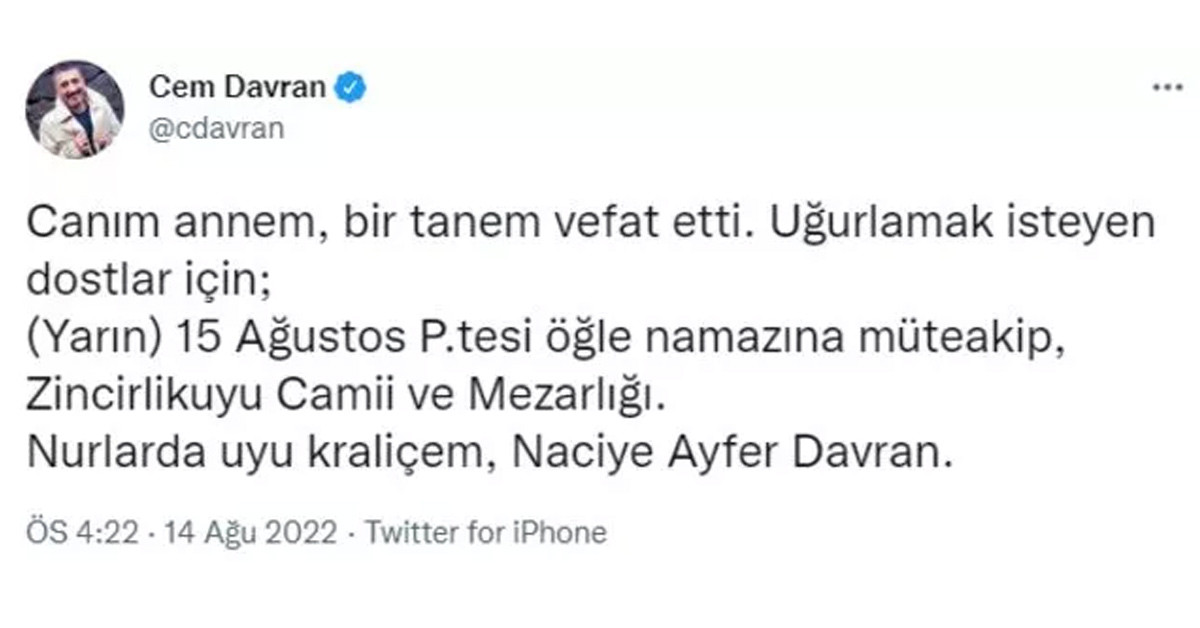This screenshot has height=628, width=1200.
Task: Open the timestamp ÖS 4:22 · 14 Ağu 2022
Action: (180, 532)
